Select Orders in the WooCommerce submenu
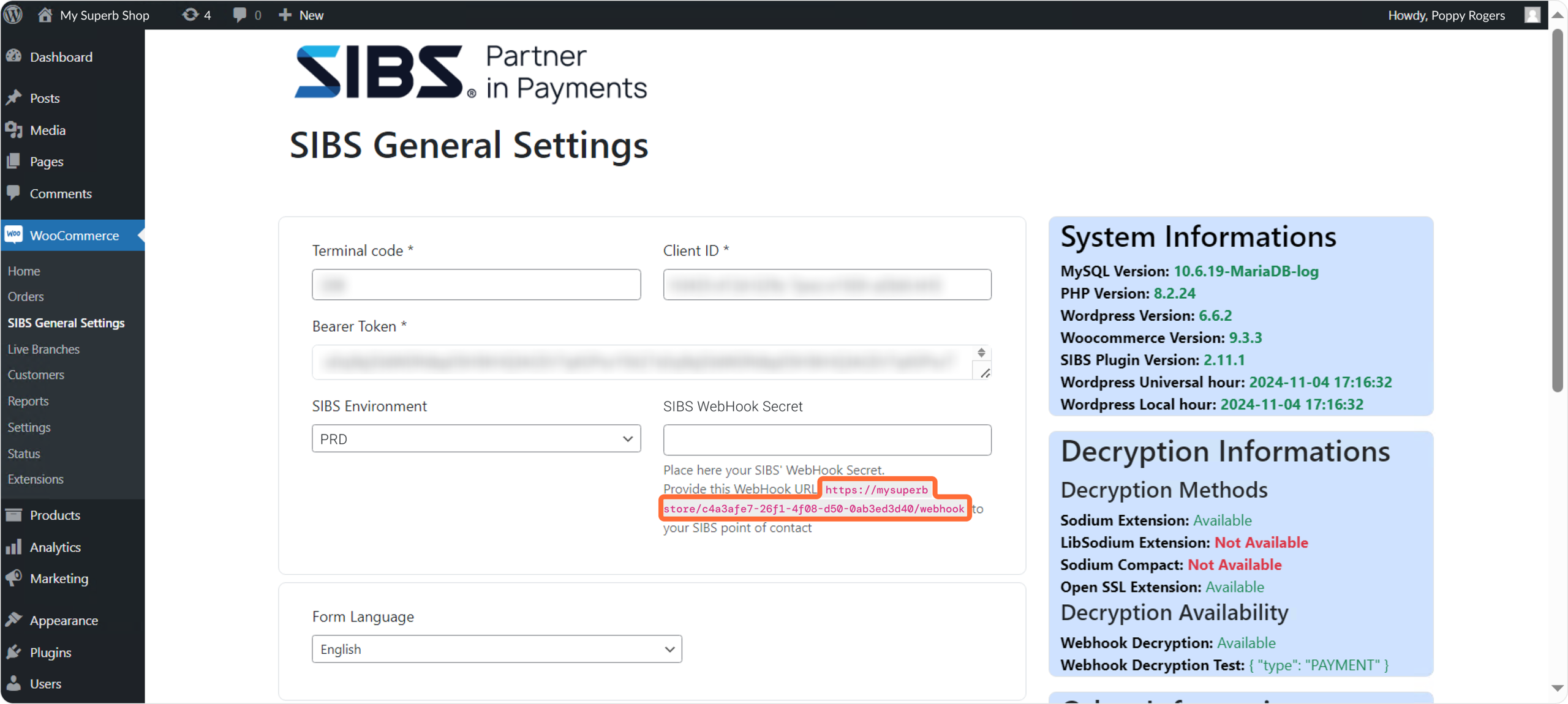This screenshot has width=1568, height=704. point(26,296)
